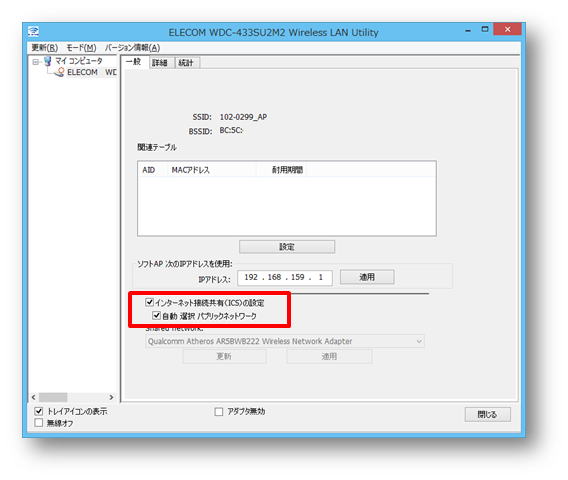568x480 pixels.
Task: Toggle トレイアイコンの表示 checkbox
Action: (38, 411)
